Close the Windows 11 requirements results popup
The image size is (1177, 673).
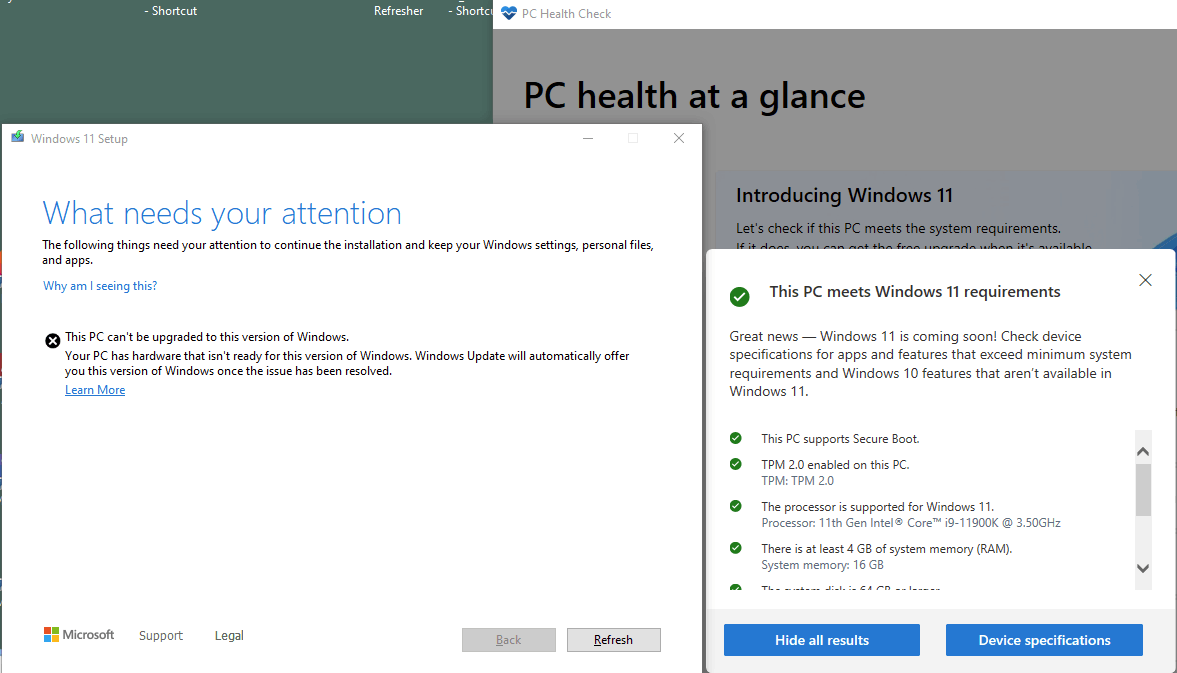pyautogui.click(x=1145, y=280)
